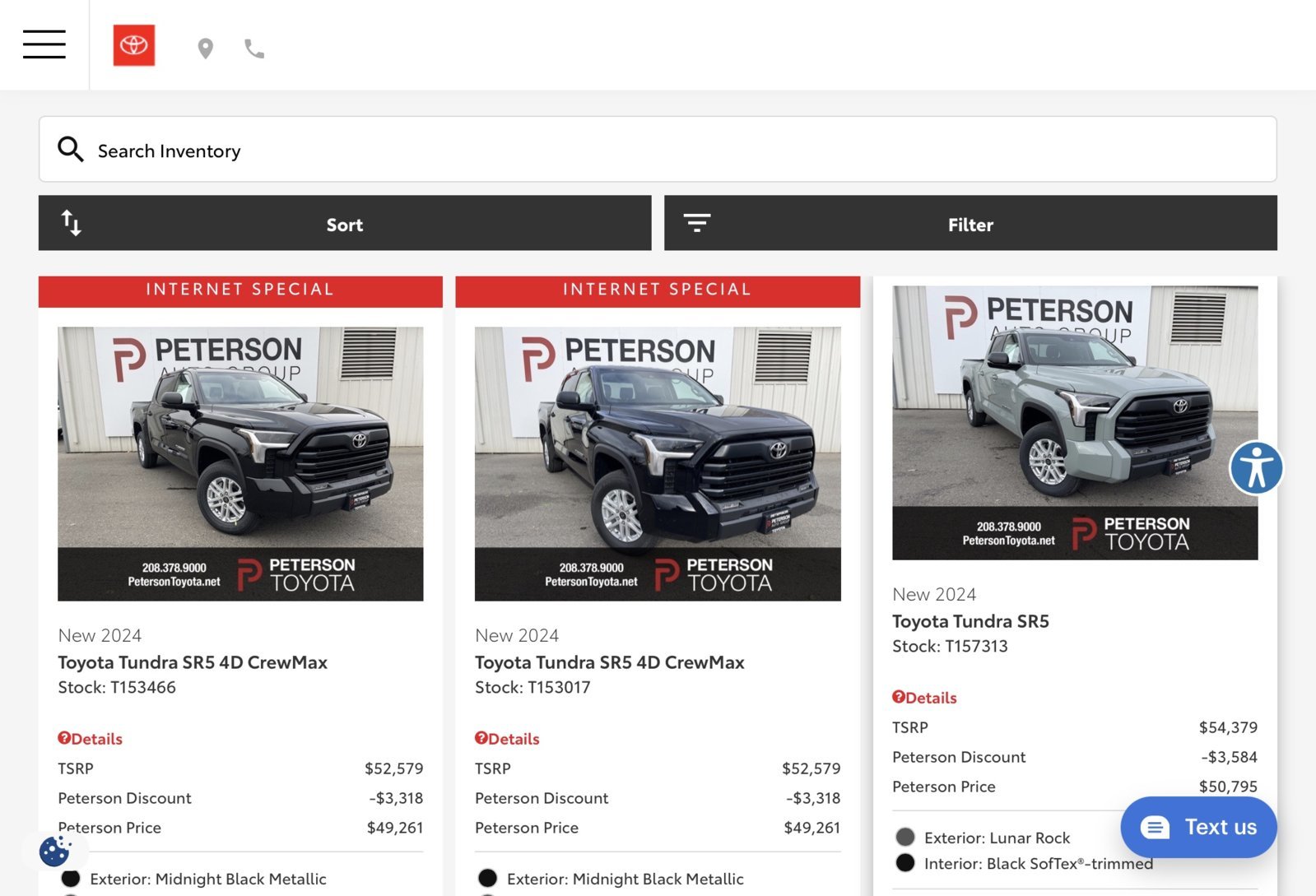Click Peterson Price $50,795
Image resolution: width=1316 pixels, height=896 pixels.
(x=1228, y=787)
